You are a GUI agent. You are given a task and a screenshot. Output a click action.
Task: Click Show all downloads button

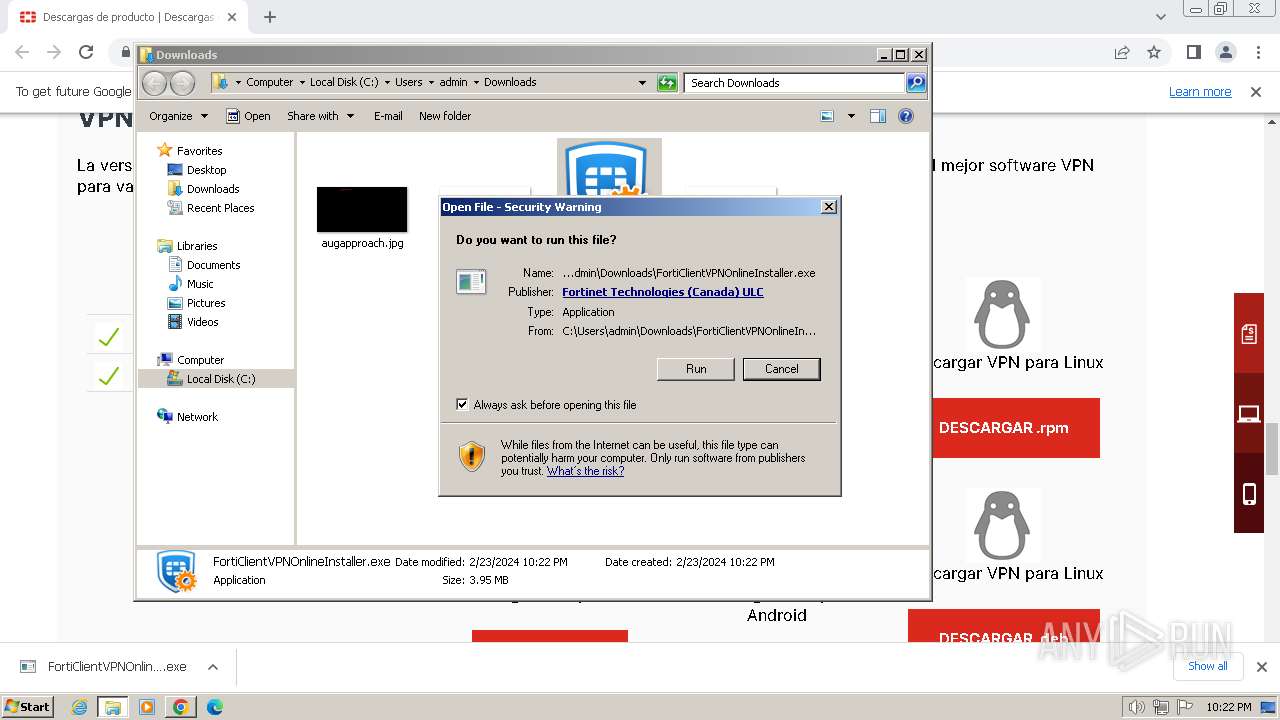point(1207,666)
